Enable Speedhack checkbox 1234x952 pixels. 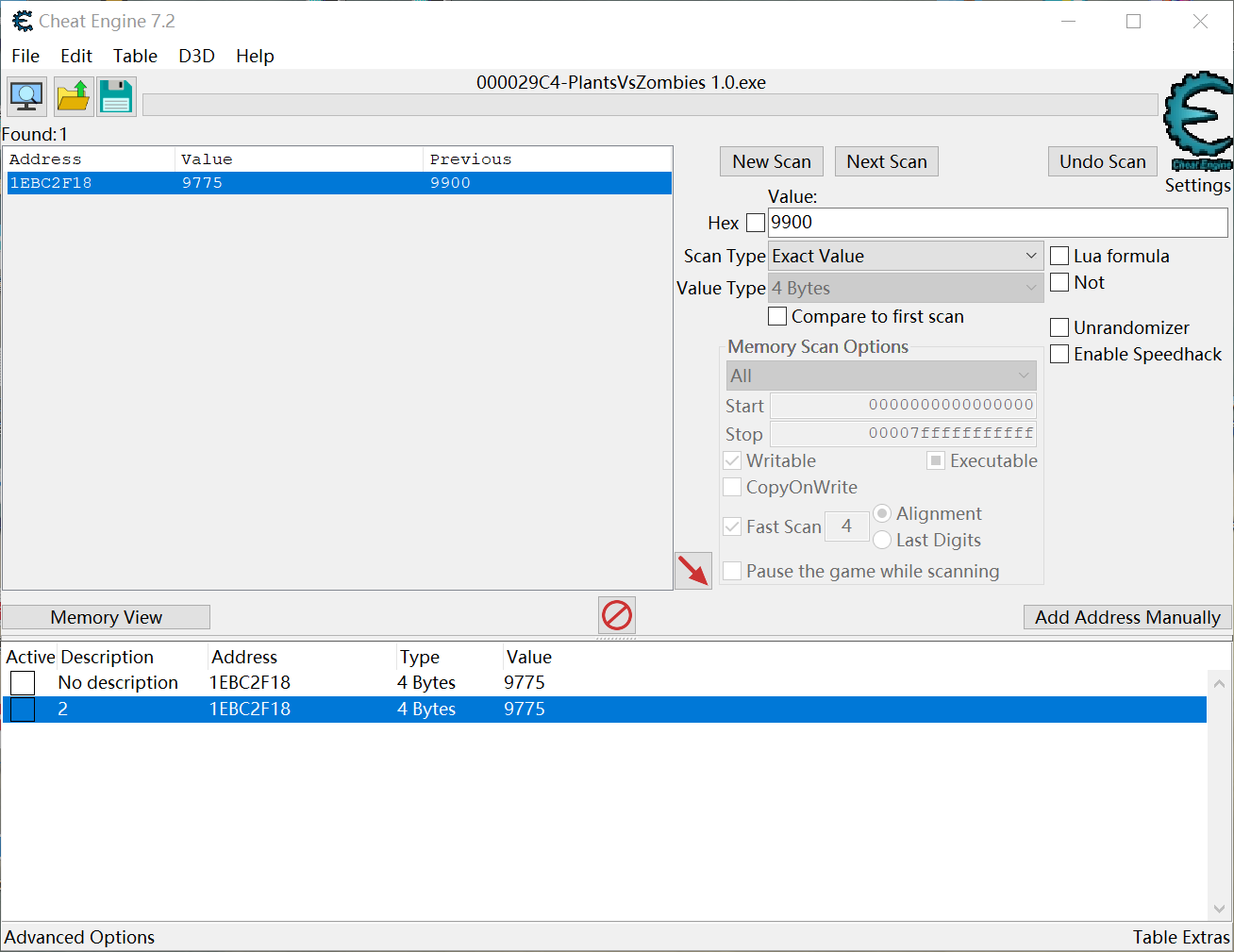pos(1059,354)
